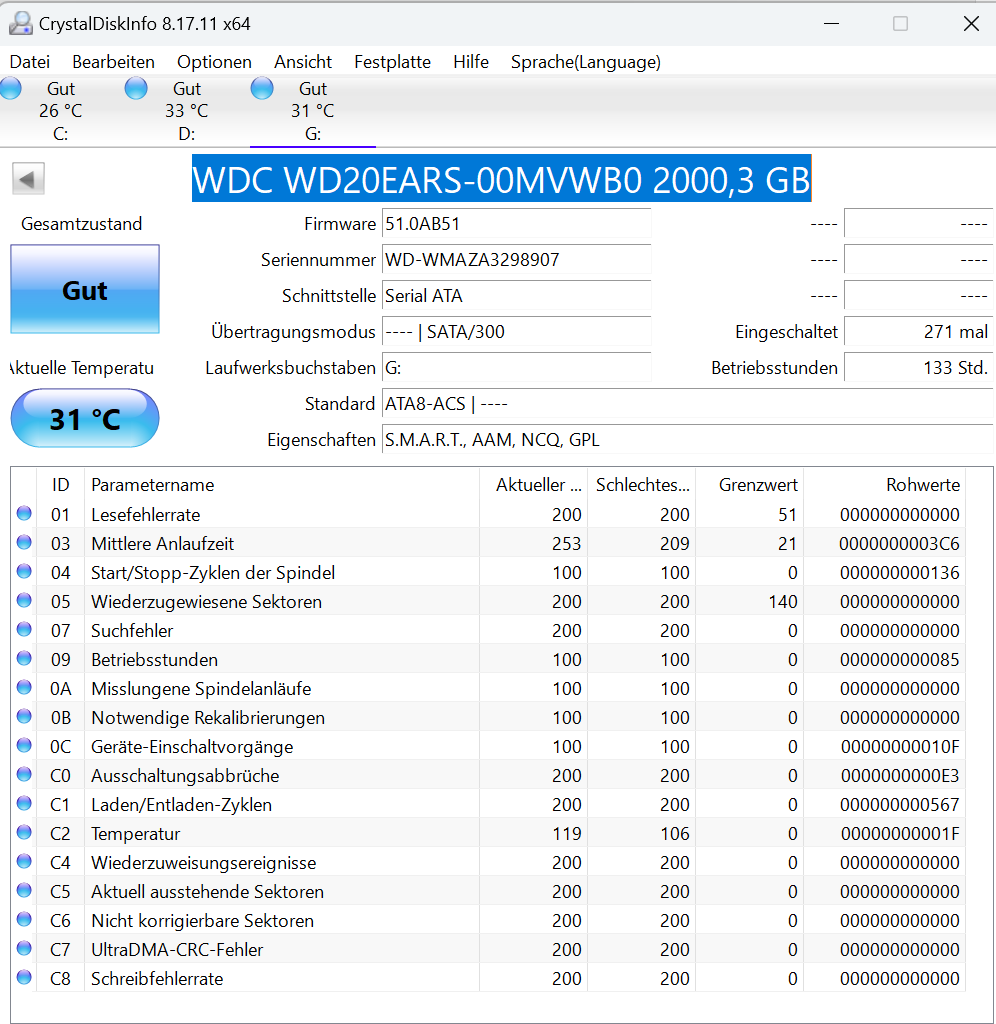
Task: Click the Gut overall health status button
Action: pos(85,289)
